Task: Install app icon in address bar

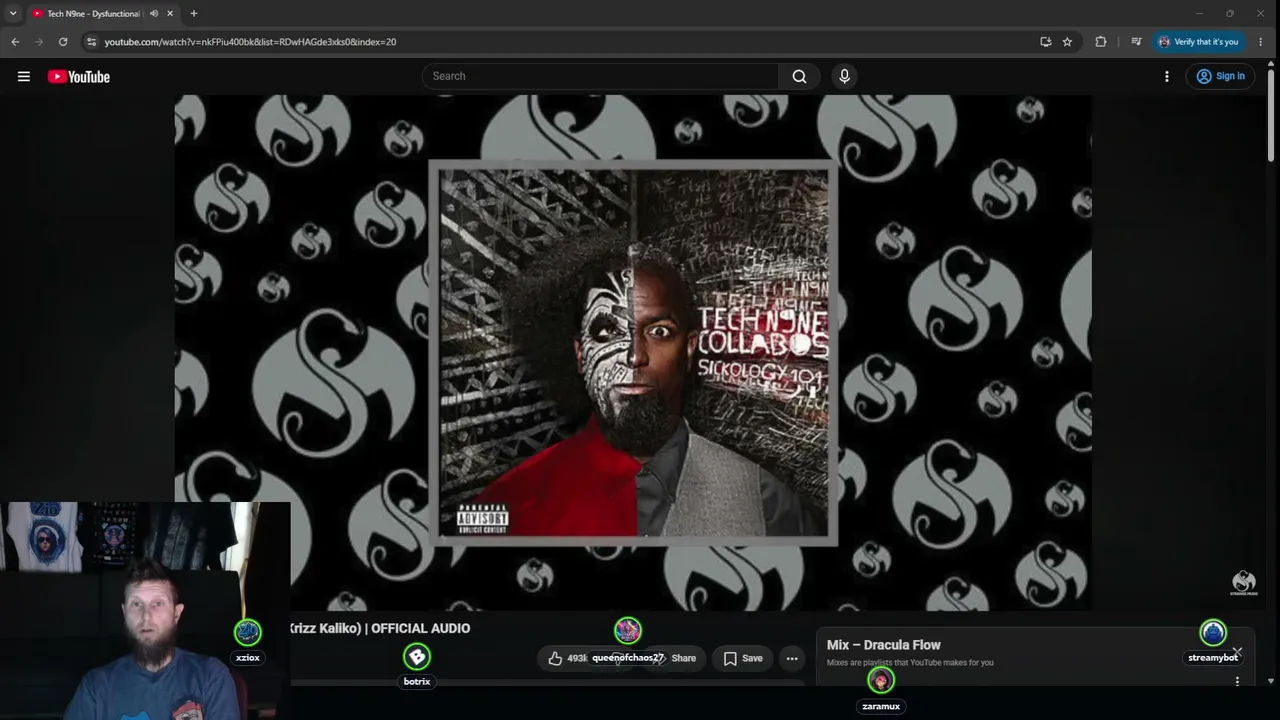Action: (x=1045, y=42)
